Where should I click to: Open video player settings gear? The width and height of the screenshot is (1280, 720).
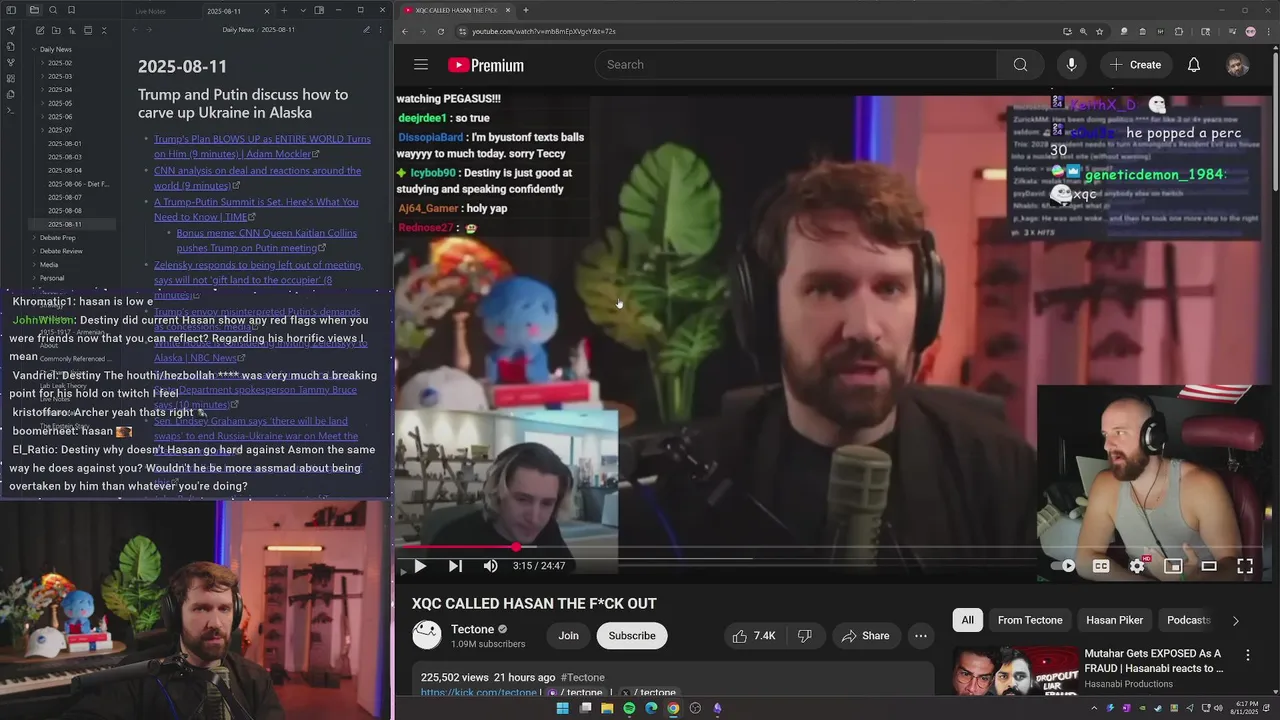[x=1137, y=566]
